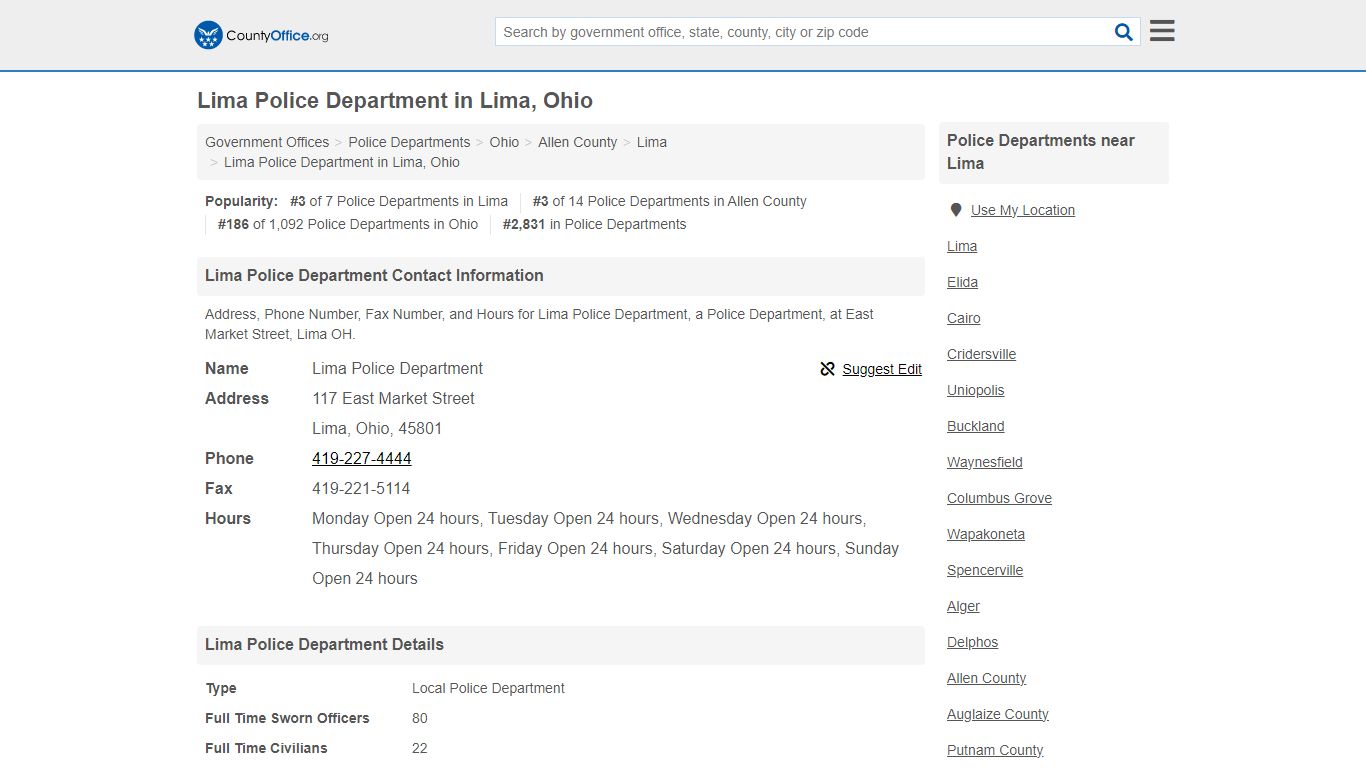Open the Elida sidebar link
Viewport: 1366px width, 768px height.
[963, 282]
